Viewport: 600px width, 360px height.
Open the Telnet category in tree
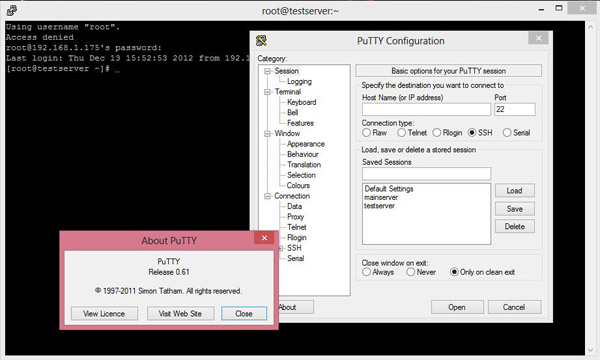[297, 227]
